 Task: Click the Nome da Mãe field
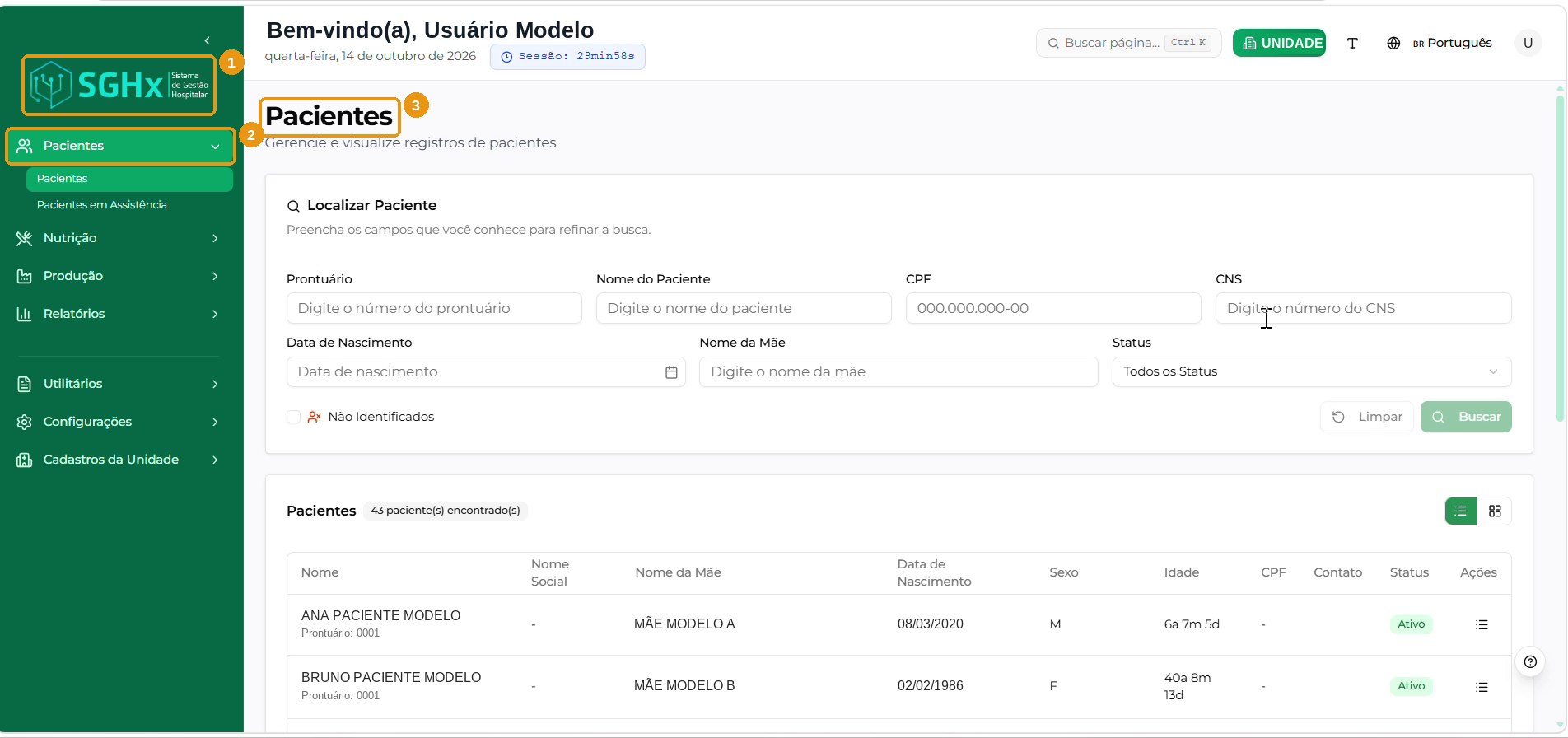(x=898, y=371)
